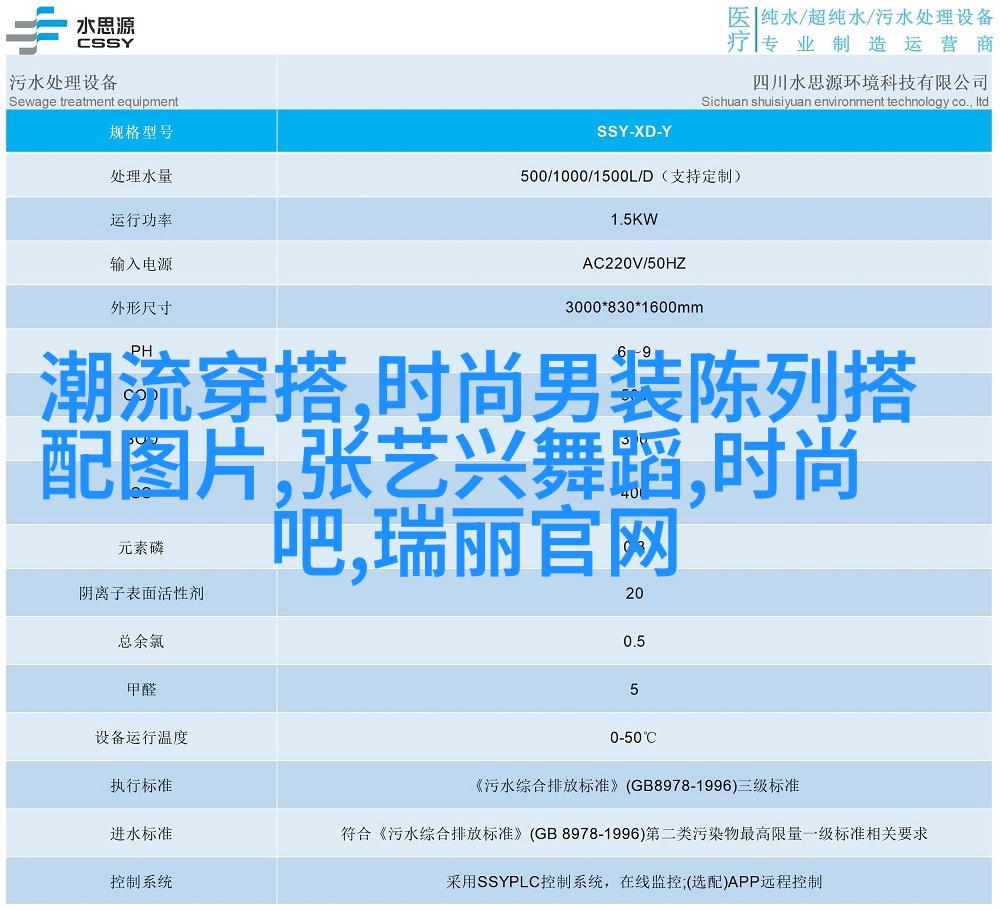Click the 输入电源 row label
Image resolution: width=1000 pixels, height=910 pixels.
(141, 263)
